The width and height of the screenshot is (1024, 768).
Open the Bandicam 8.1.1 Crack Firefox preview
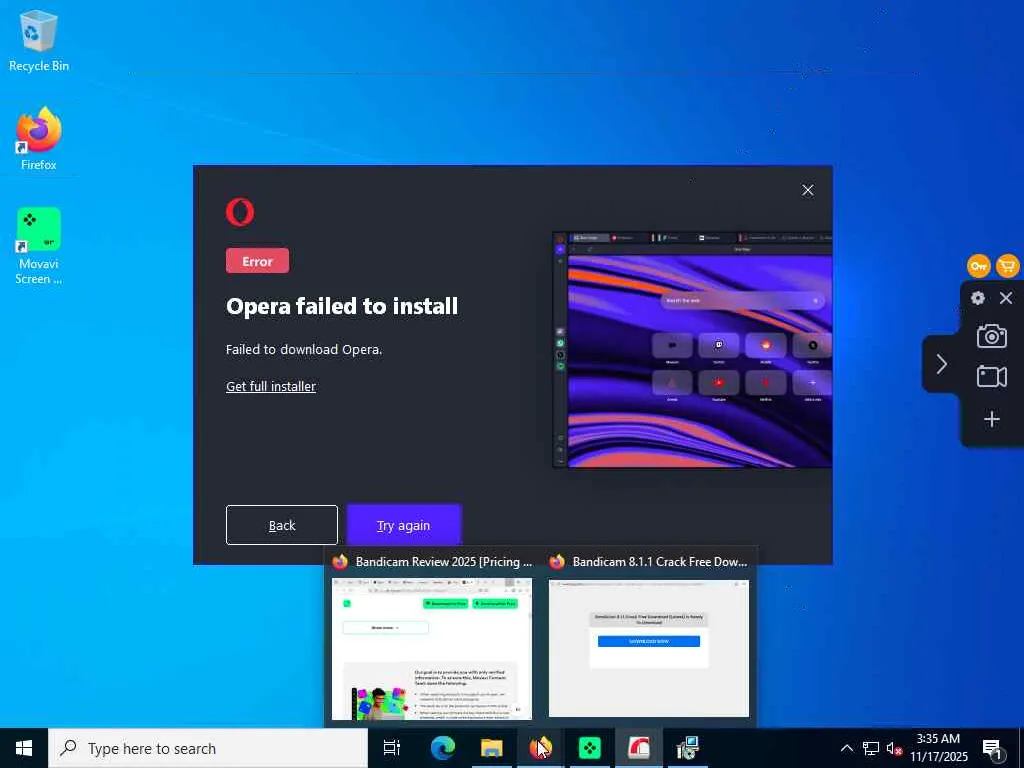[x=648, y=637]
